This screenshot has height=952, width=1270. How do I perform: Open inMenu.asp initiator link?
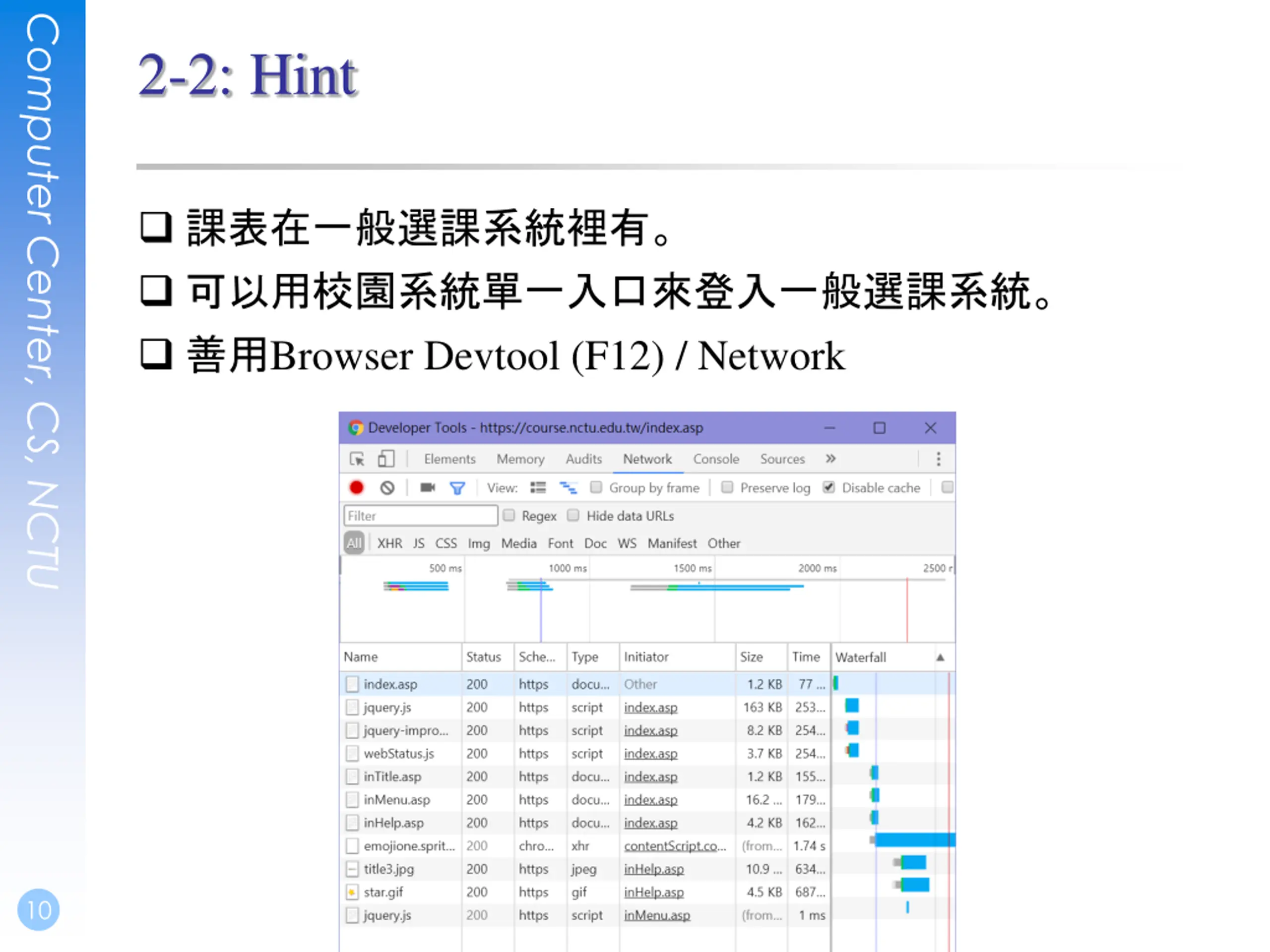(x=657, y=915)
